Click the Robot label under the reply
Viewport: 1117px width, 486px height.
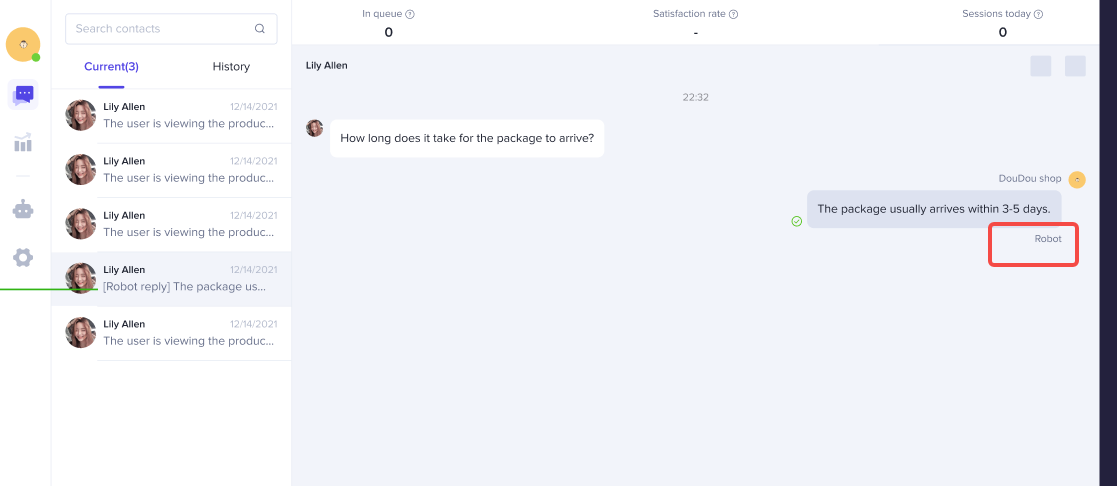coord(1048,239)
